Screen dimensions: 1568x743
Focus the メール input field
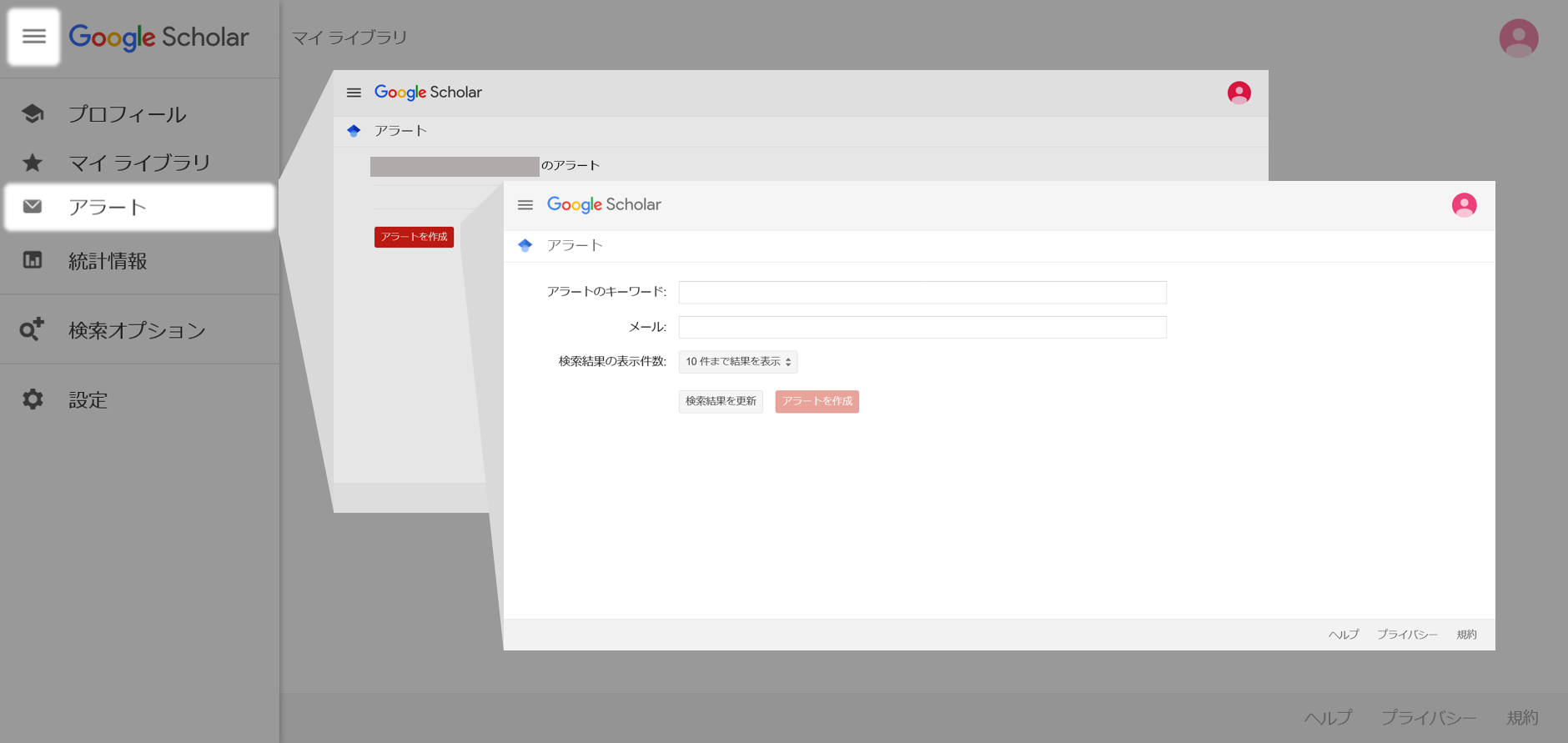[922, 327]
